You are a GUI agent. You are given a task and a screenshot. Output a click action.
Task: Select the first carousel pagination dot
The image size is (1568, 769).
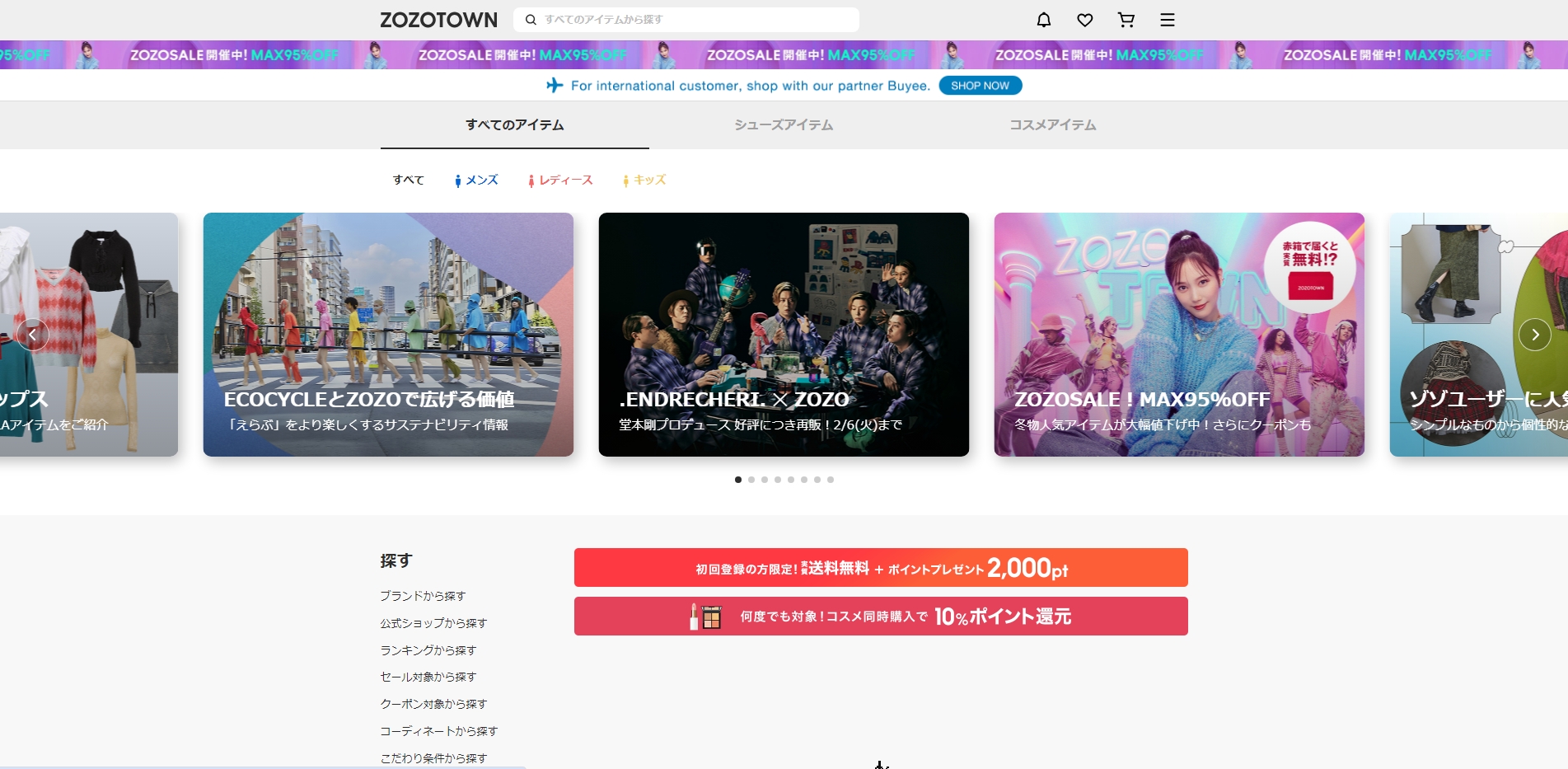(738, 480)
